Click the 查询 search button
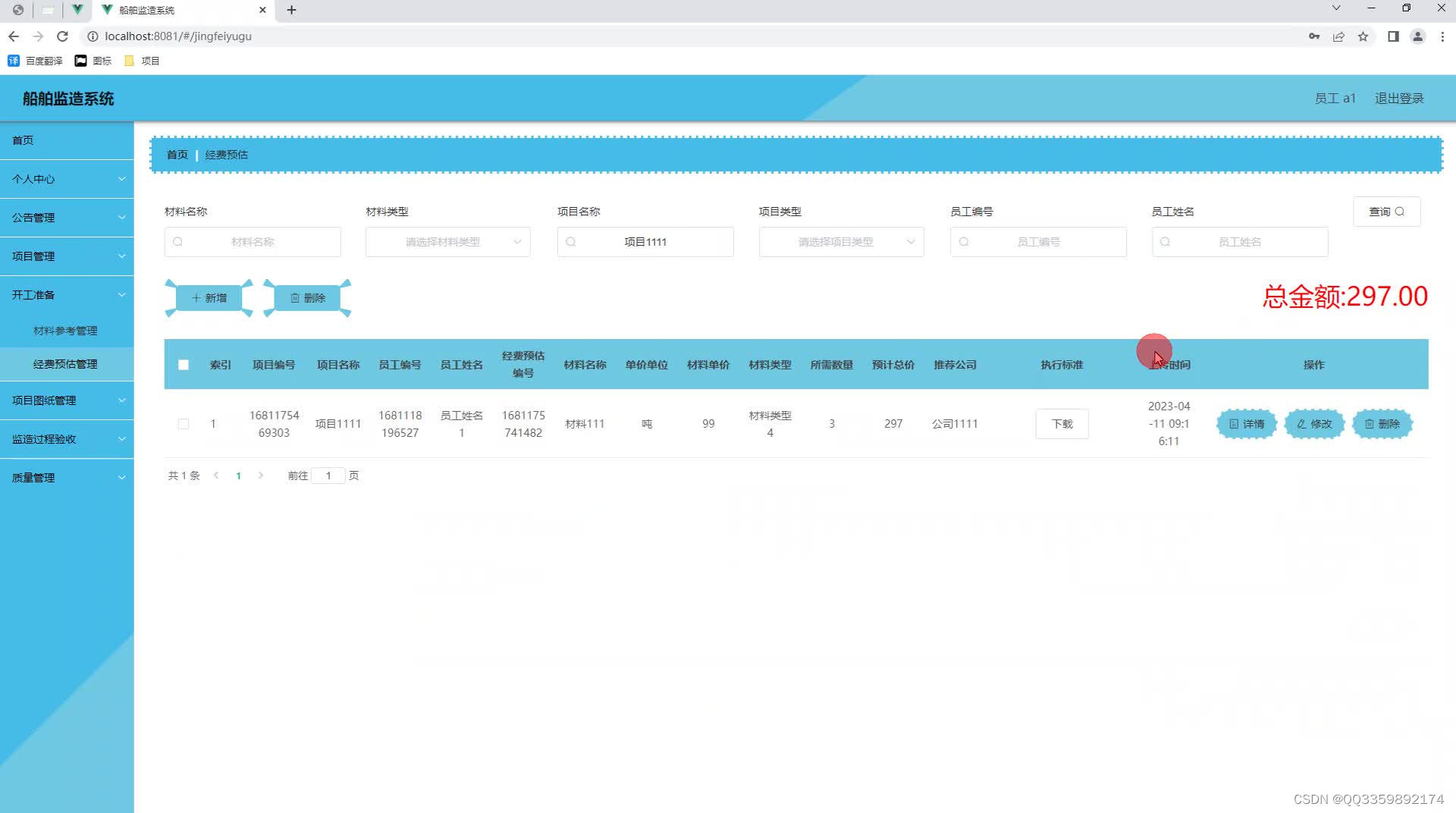Screen dimensions: 1456x813 [1386, 212]
